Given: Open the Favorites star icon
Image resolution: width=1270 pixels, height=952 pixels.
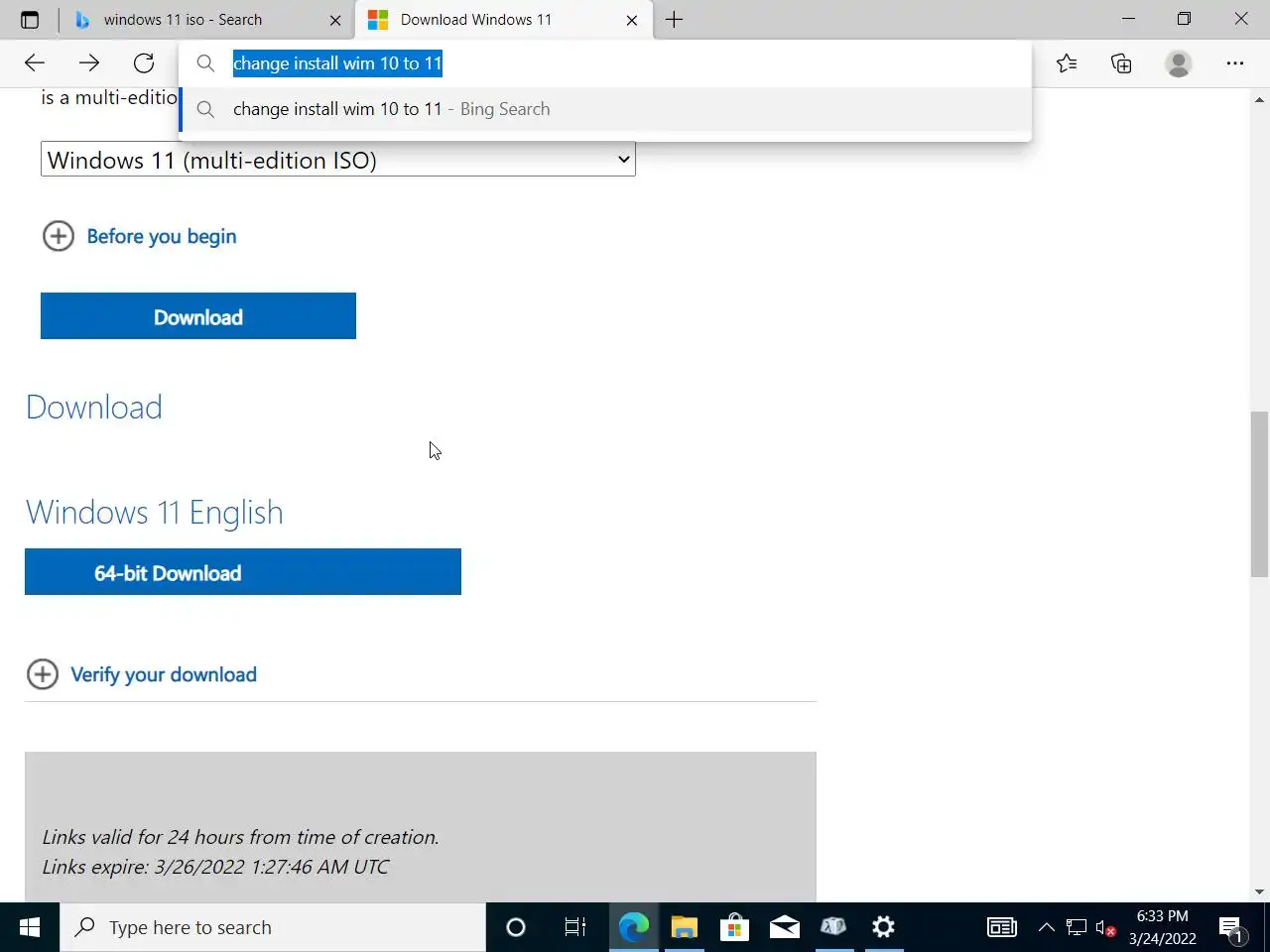Looking at the screenshot, I should click(1067, 63).
